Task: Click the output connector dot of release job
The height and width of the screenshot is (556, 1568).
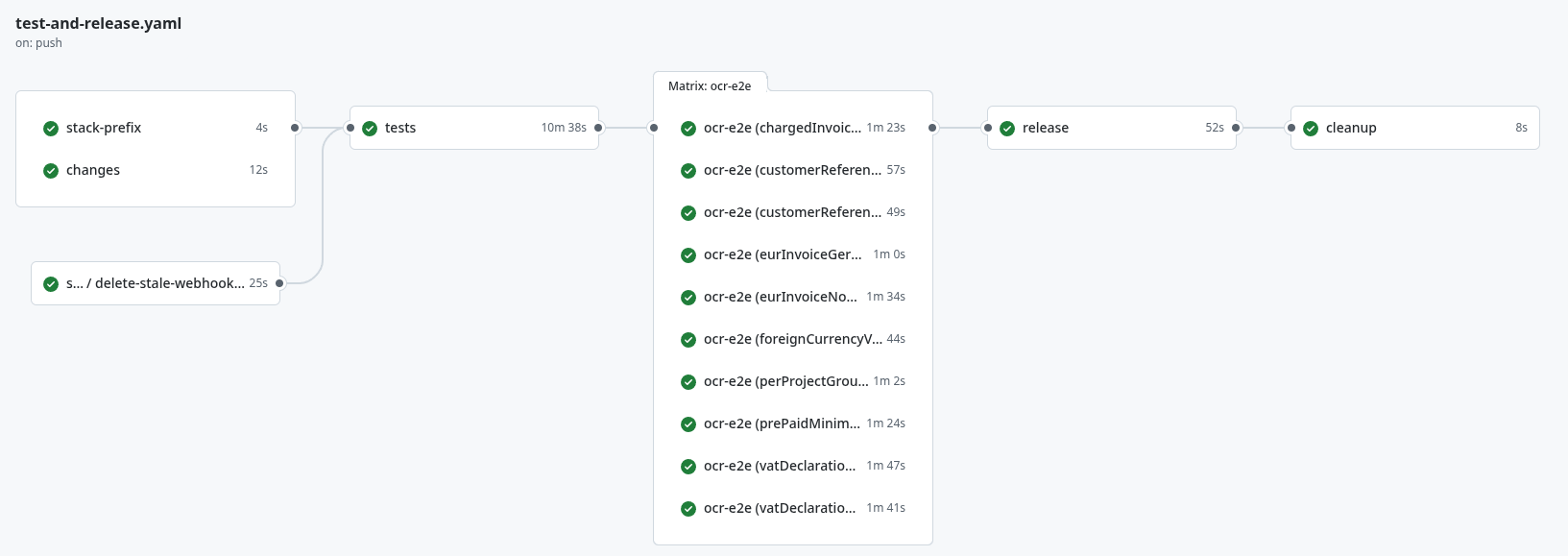Action: [1236, 128]
